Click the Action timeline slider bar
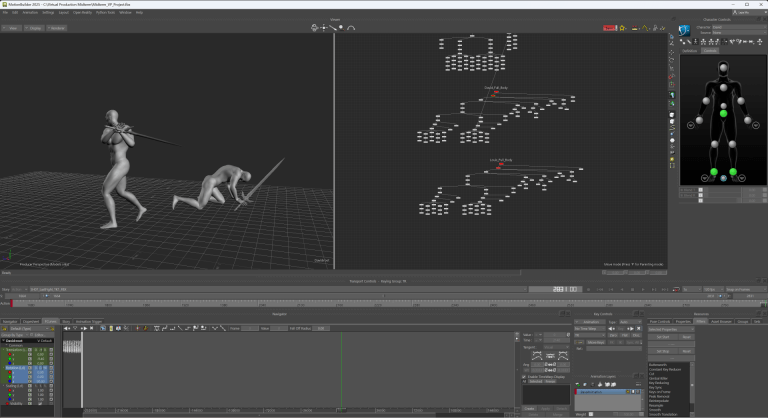The image size is (768, 418). click(x=300, y=303)
